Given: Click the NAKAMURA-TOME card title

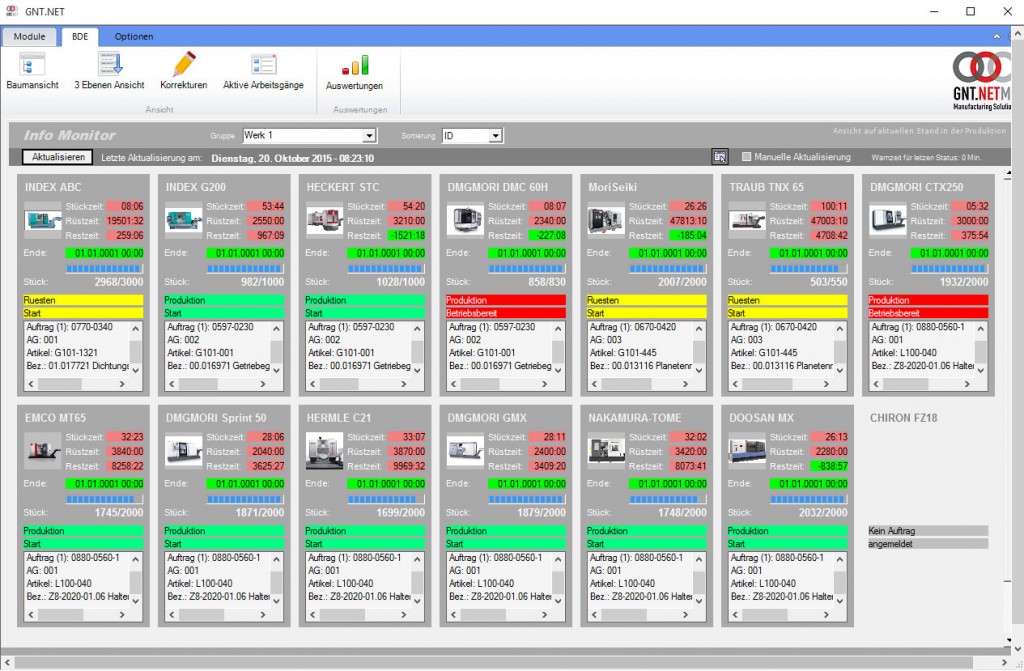Looking at the screenshot, I should [634, 418].
